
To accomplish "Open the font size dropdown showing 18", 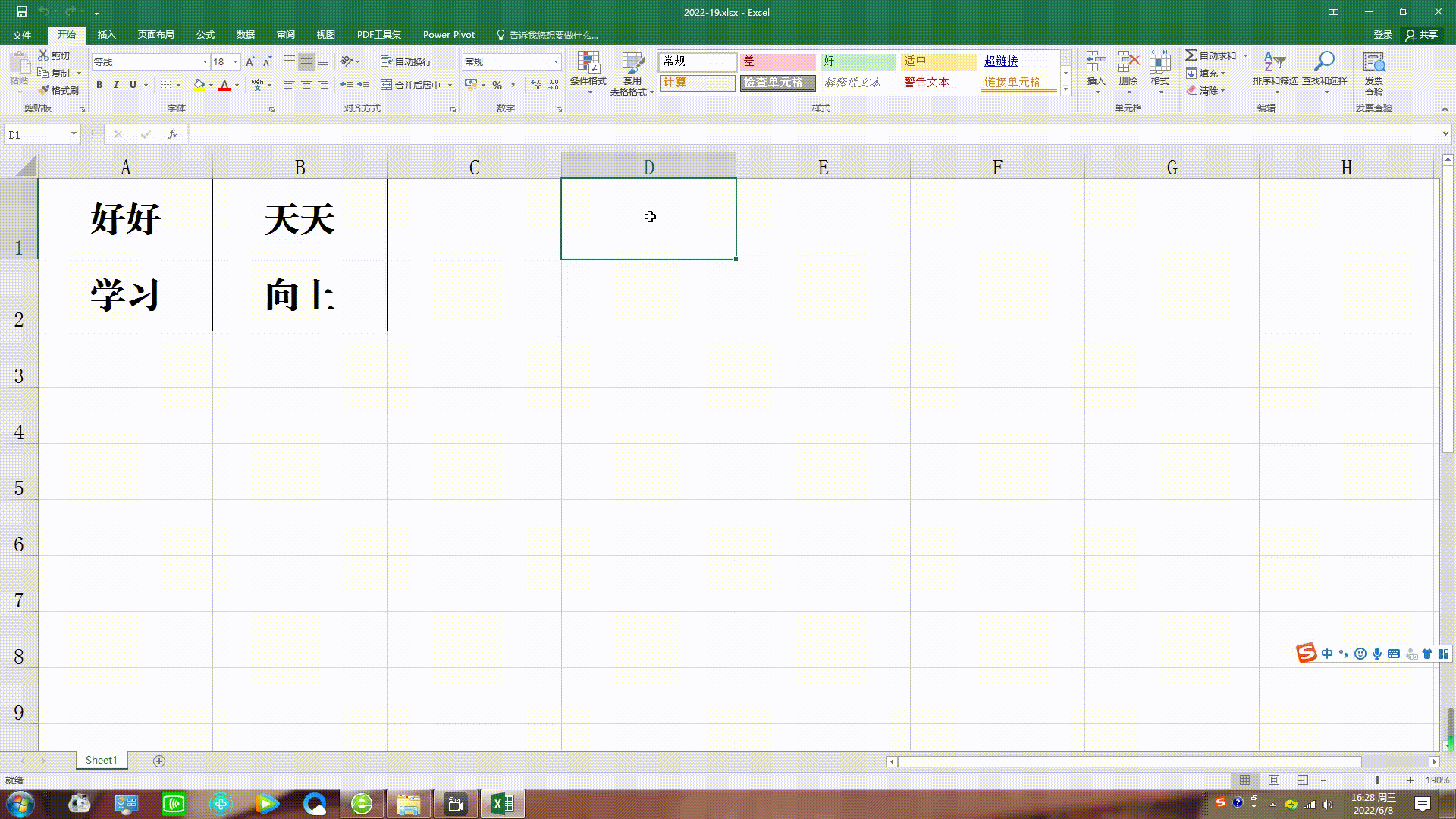I will coord(236,61).
